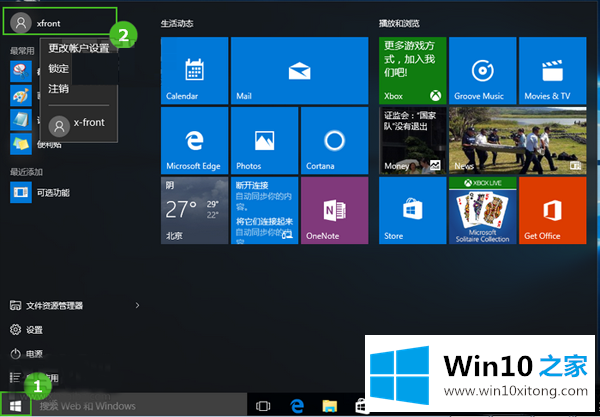Open the OneNote tile

coord(334,210)
